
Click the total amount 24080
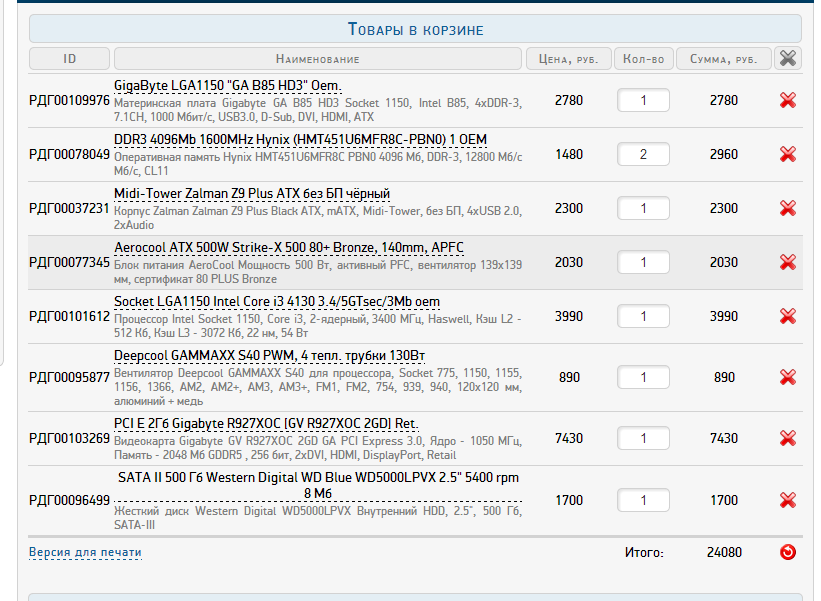coord(724,552)
